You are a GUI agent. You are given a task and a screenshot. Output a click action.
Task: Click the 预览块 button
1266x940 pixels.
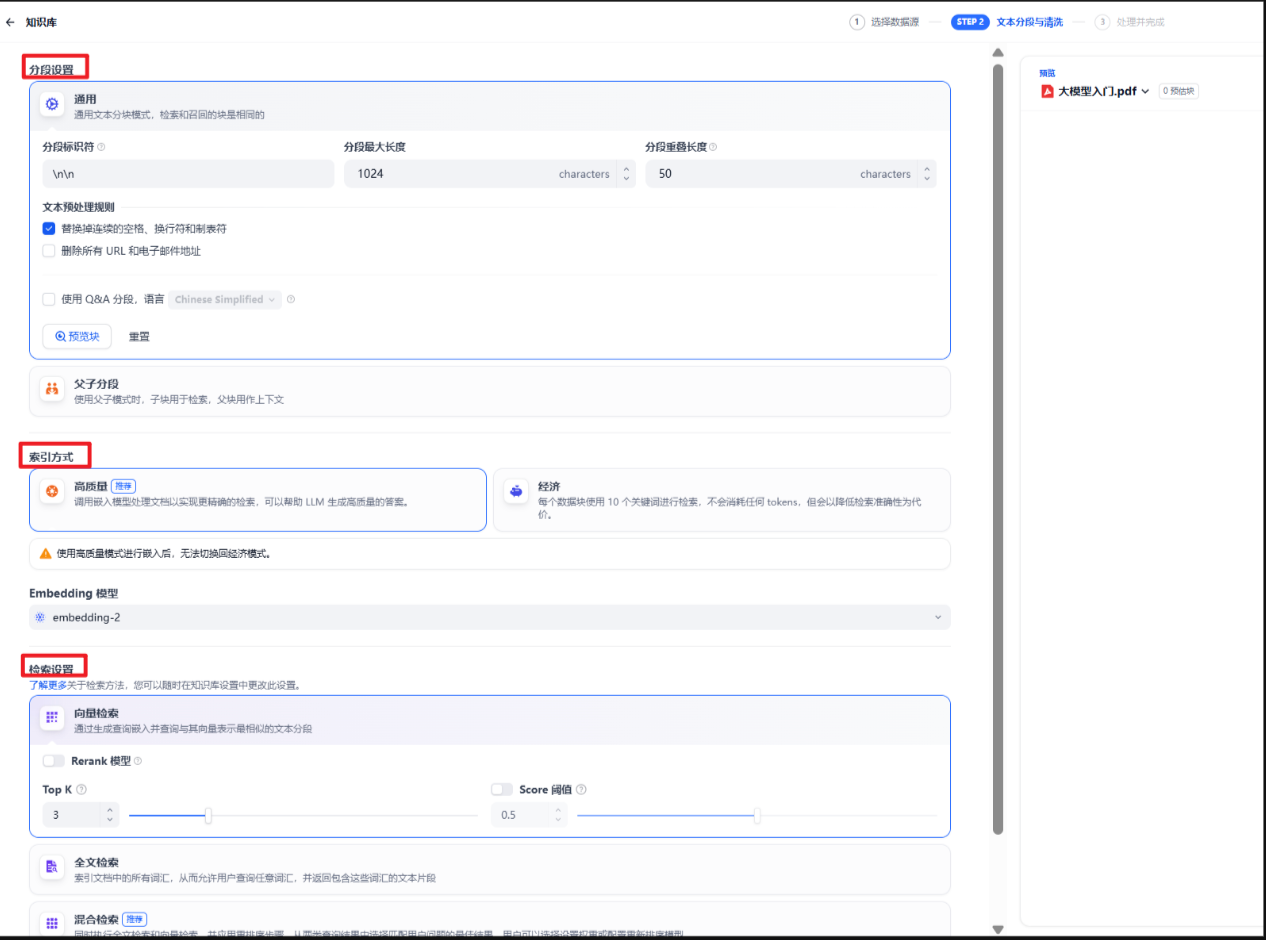(x=77, y=336)
